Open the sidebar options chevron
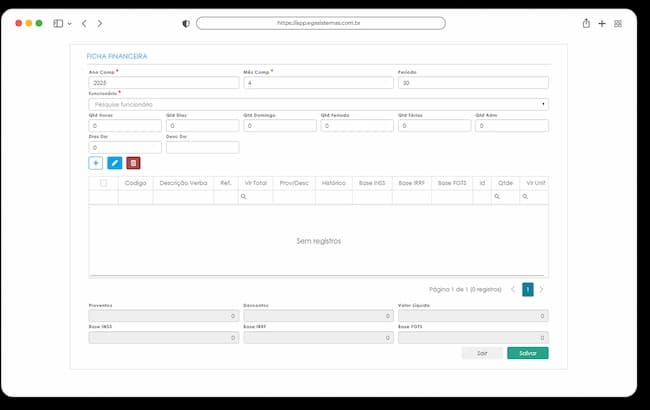Screen dimensions: 650x410 [x=70, y=24]
